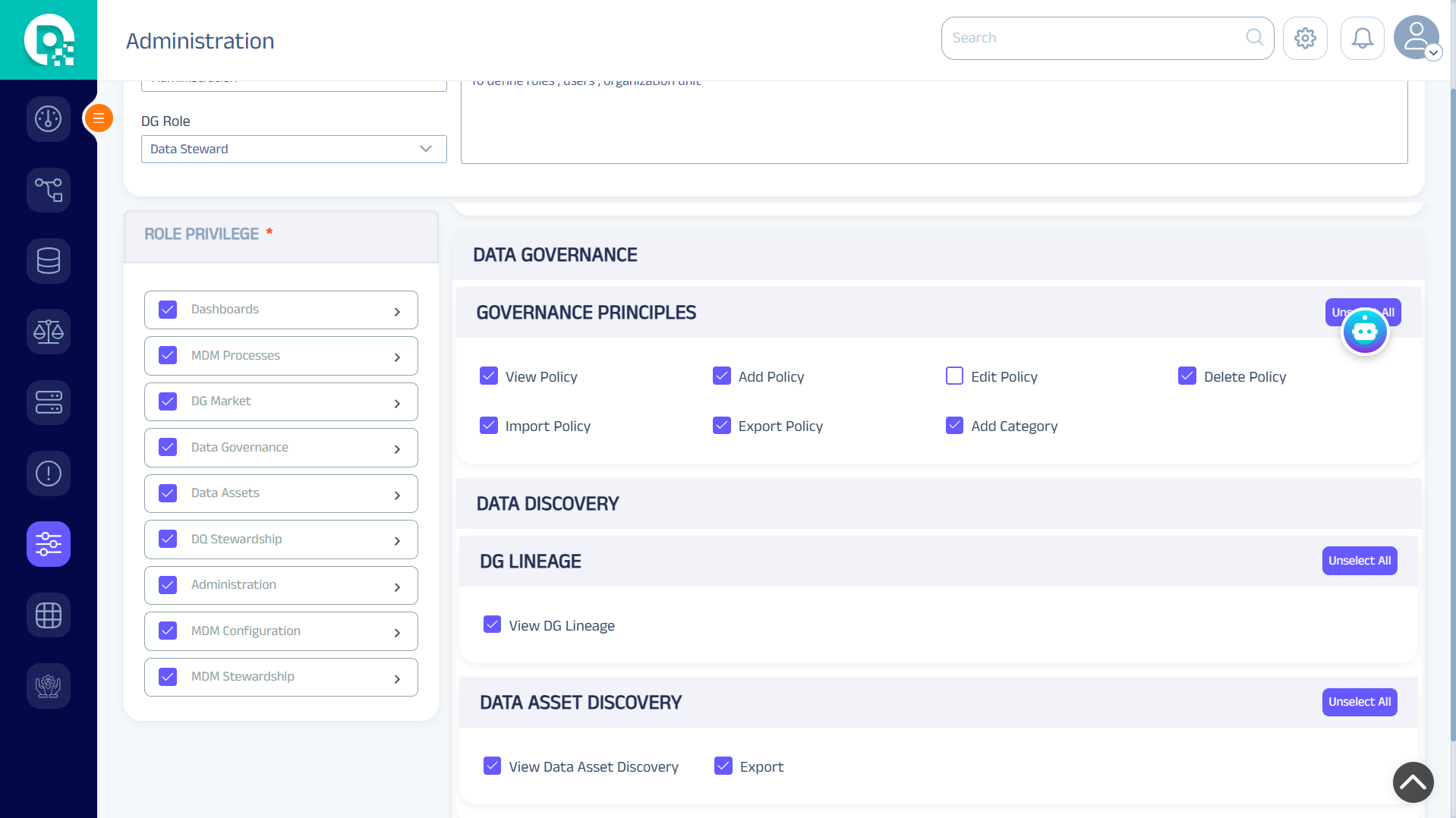
Task: Open the settings gear icon in header
Action: coord(1305,38)
